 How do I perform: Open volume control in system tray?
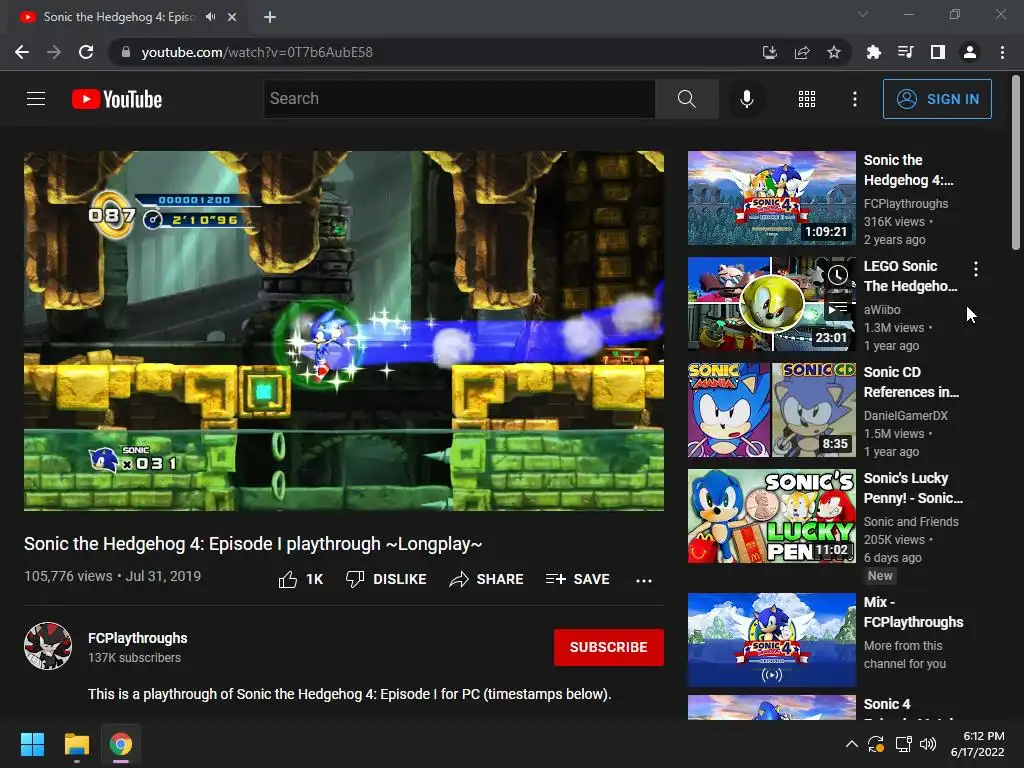(x=927, y=744)
